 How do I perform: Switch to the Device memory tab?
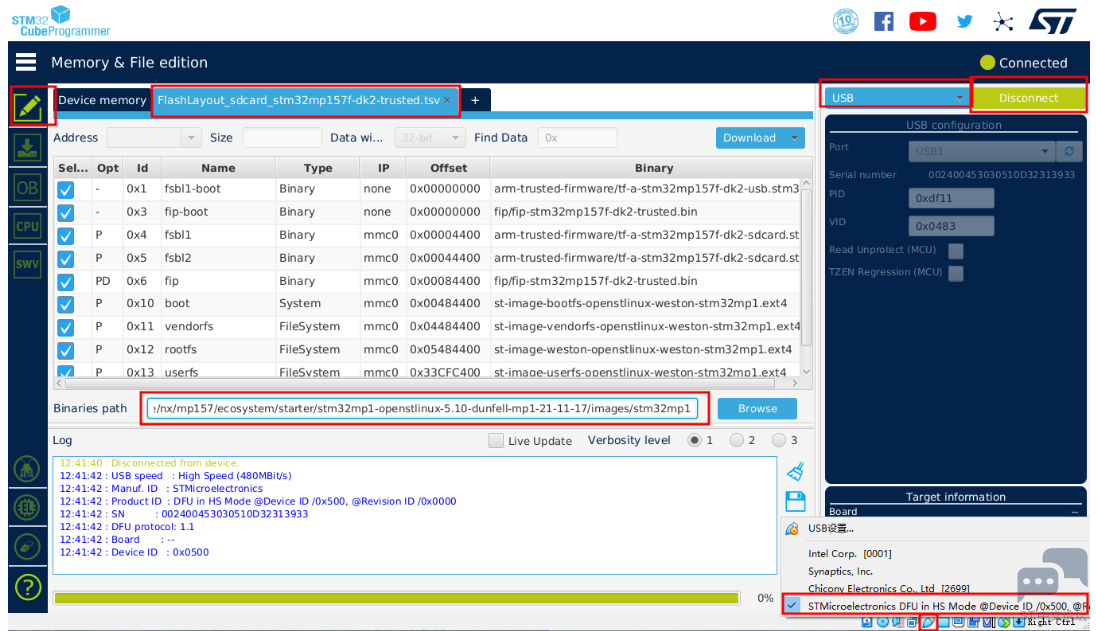pos(102,100)
